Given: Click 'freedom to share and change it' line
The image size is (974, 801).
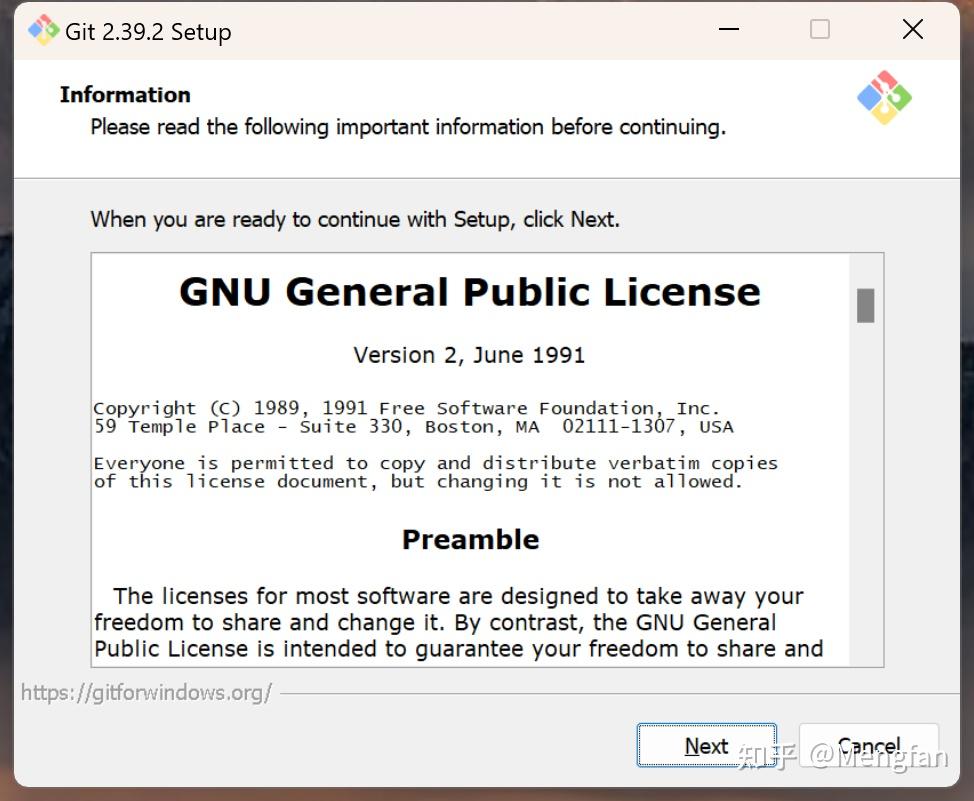Looking at the screenshot, I should 435,622.
